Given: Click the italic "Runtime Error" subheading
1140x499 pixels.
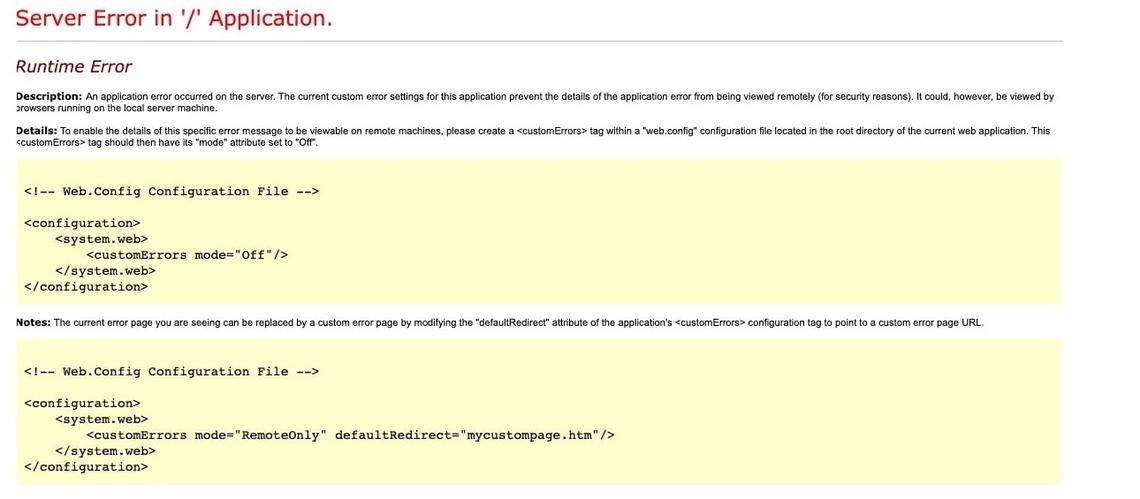Looking at the screenshot, I should click(x=73, y=67).
